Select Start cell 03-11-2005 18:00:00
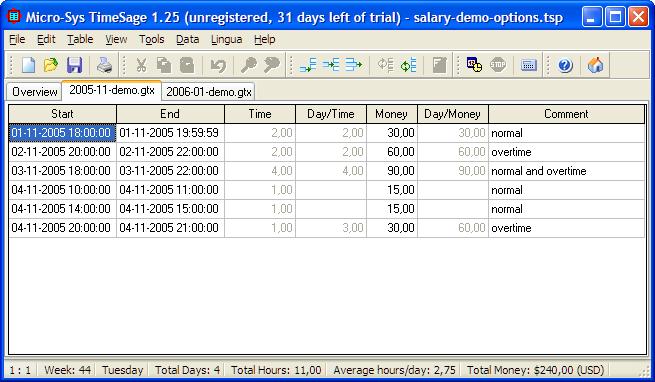 [x=62, y=171]
